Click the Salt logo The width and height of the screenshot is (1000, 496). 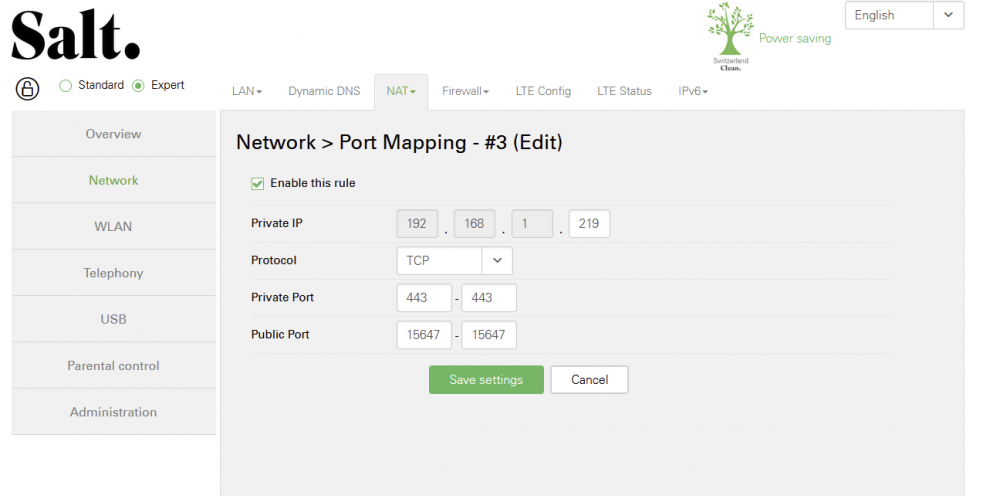coord(76,36)
